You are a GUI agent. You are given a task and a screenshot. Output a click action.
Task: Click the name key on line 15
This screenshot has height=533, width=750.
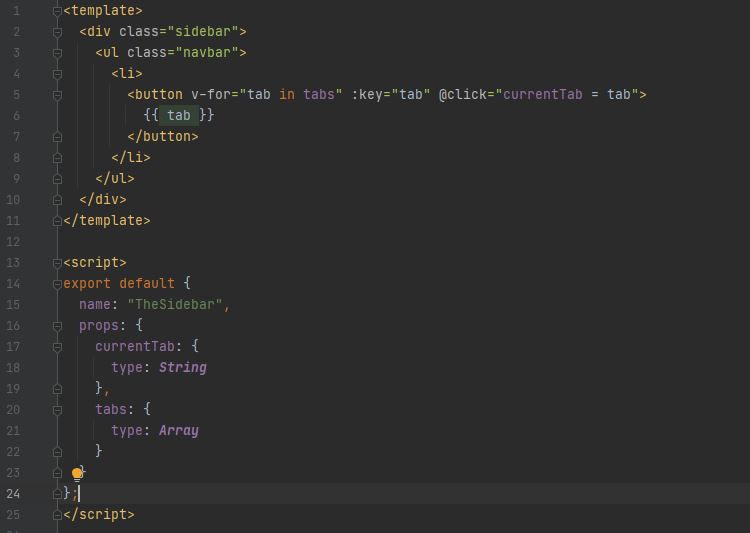click(x=95, y=304)
